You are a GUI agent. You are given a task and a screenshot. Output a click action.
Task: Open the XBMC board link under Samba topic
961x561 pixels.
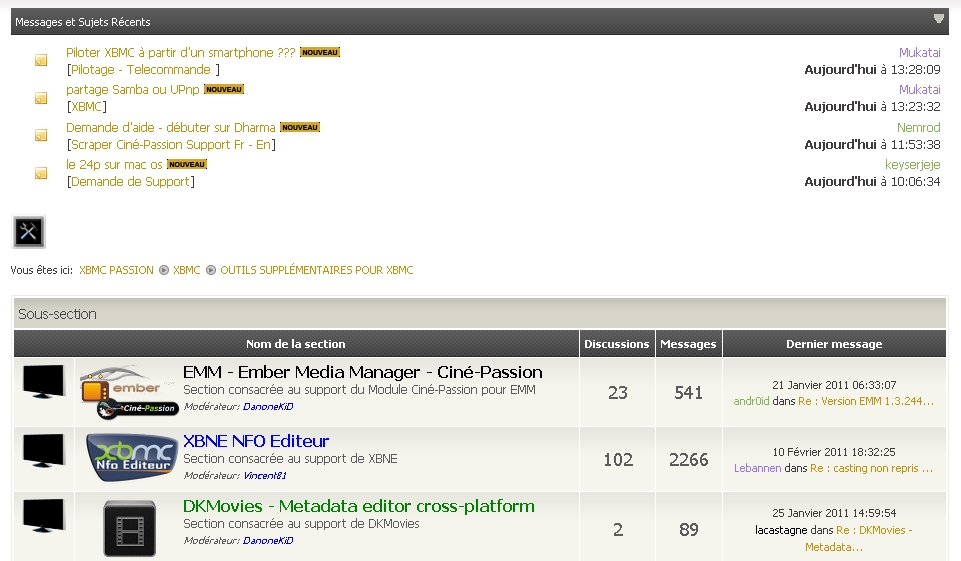[86, 107]
